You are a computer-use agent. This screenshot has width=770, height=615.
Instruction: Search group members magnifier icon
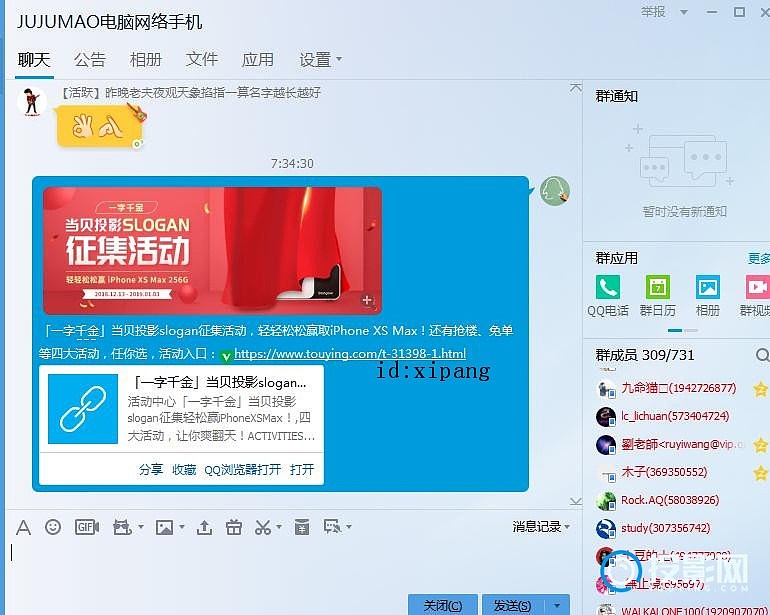pyautogui.click(x=762, y=355)
